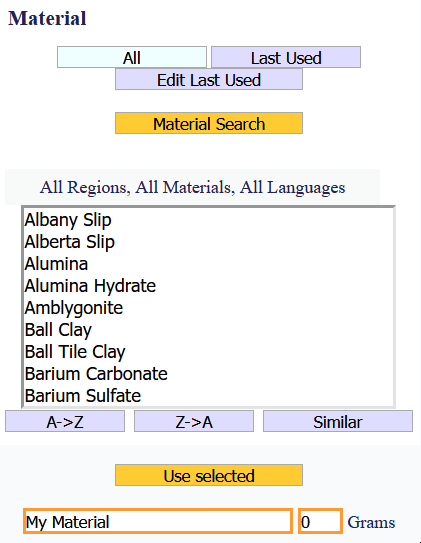Choose Ball Clay list item
This screenshot has height=543, width=421.
tap(209, 330)
